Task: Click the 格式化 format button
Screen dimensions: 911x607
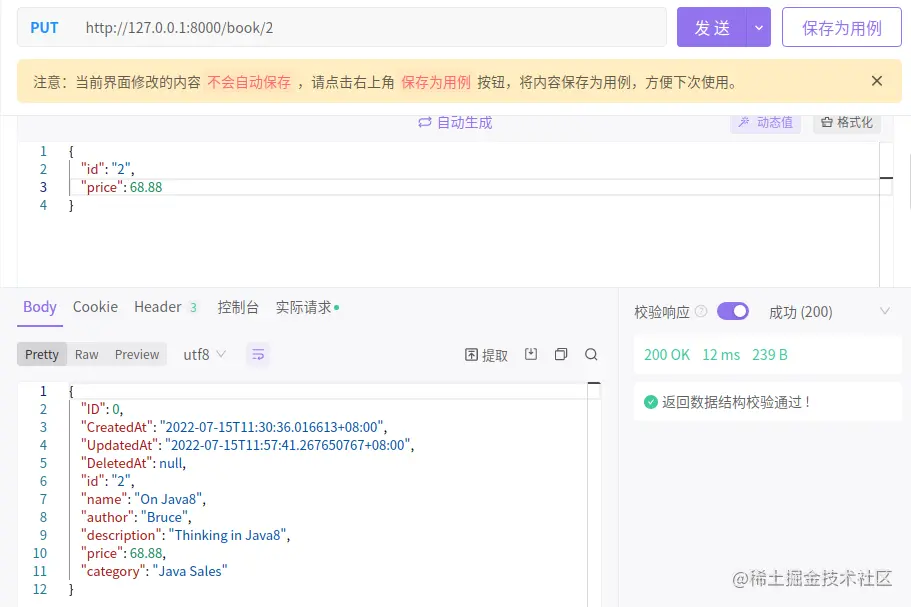Action: [x=847, y=122]
